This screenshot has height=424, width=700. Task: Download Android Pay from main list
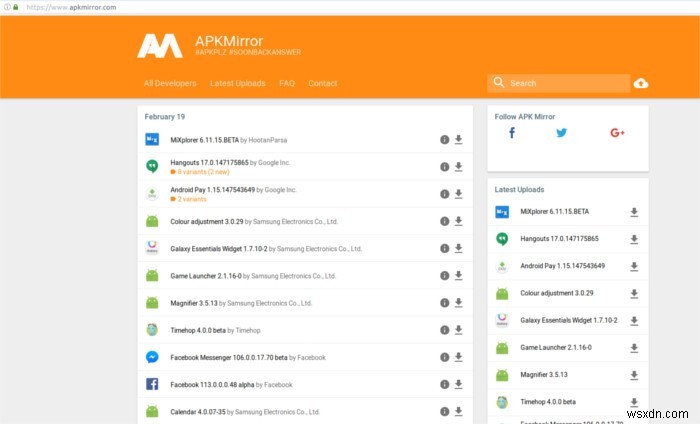pos(458,194)
